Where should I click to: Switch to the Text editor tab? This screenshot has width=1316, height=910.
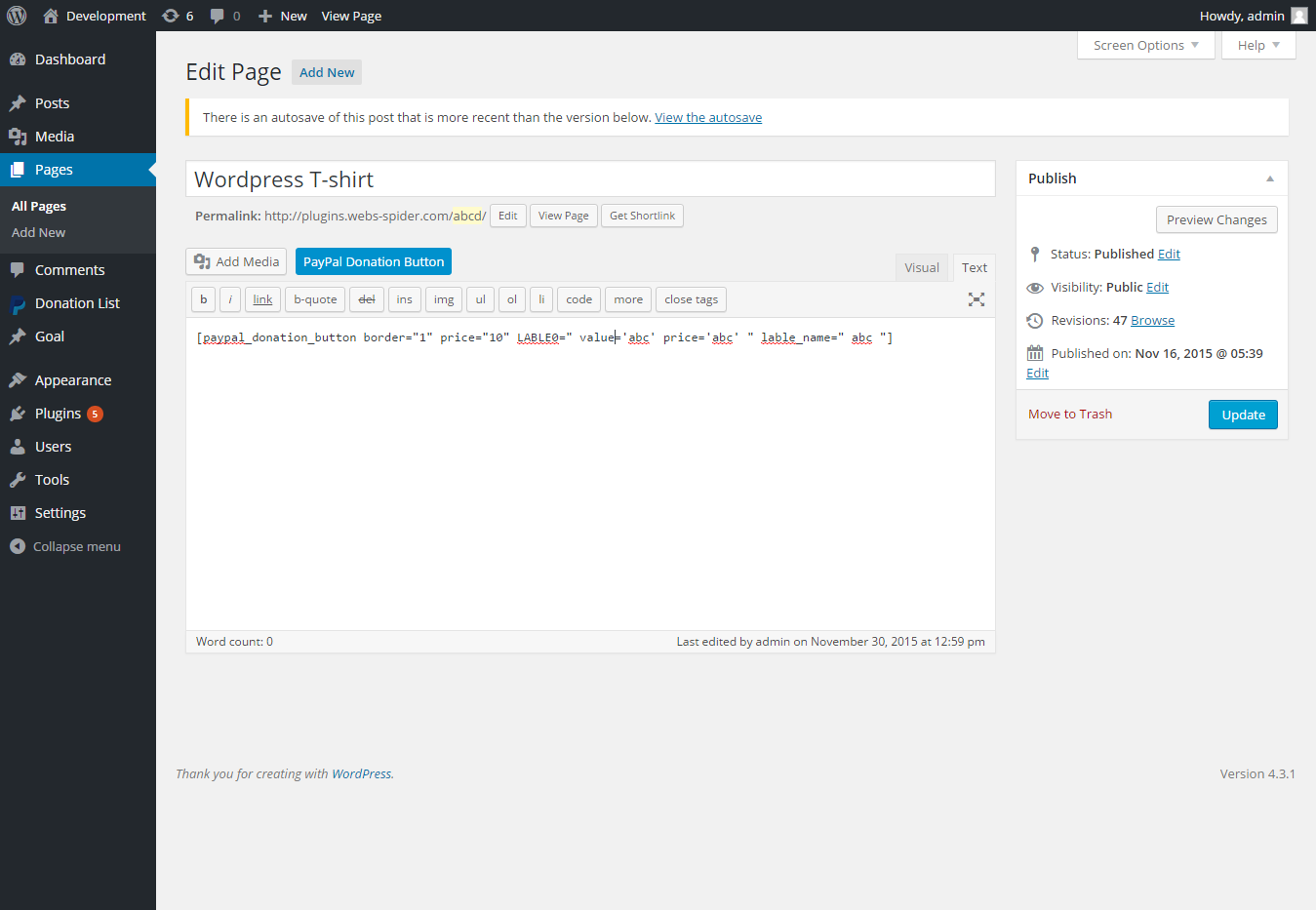[975, 267]
